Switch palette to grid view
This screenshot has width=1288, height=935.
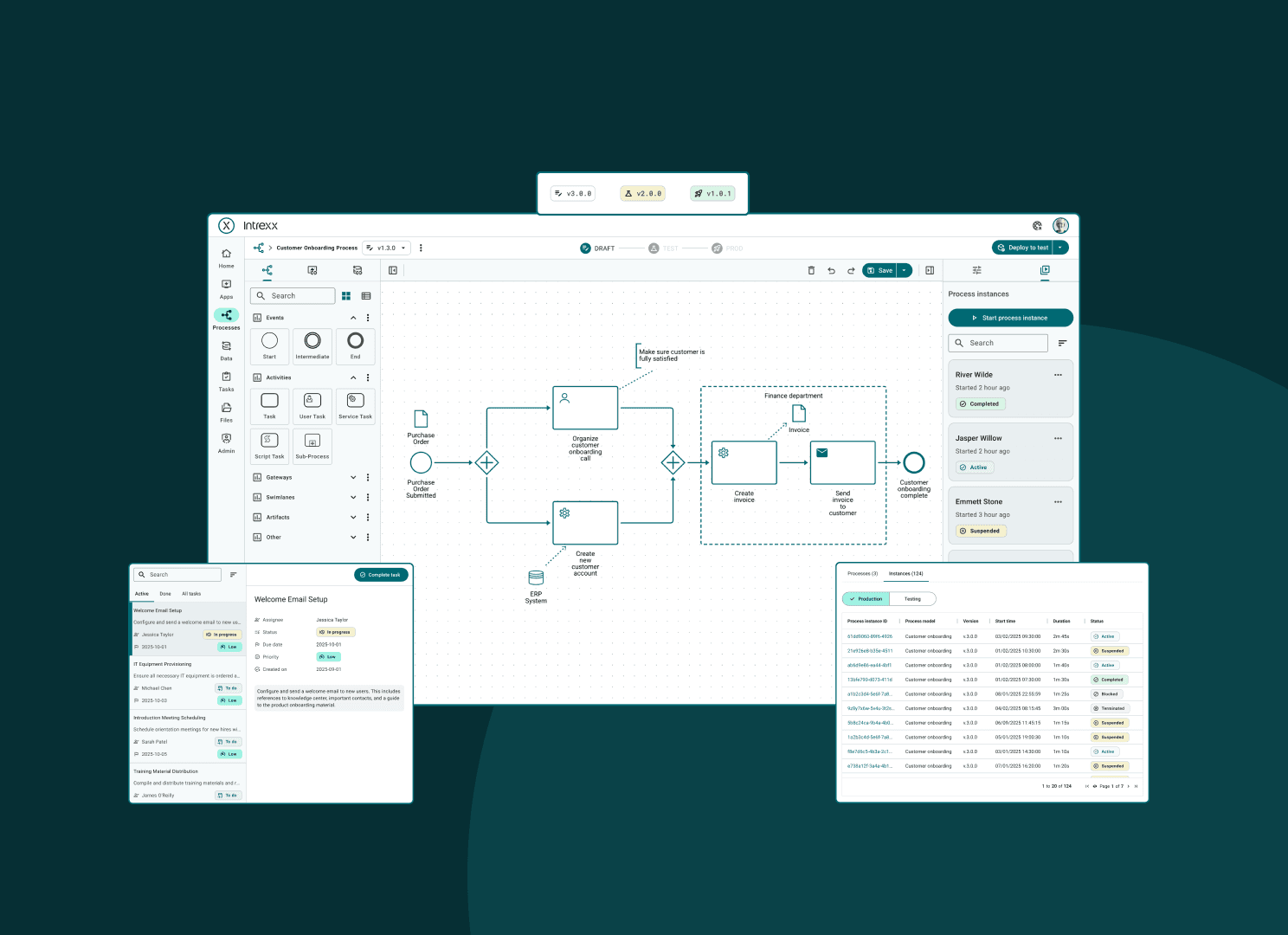tap(346, 296)
